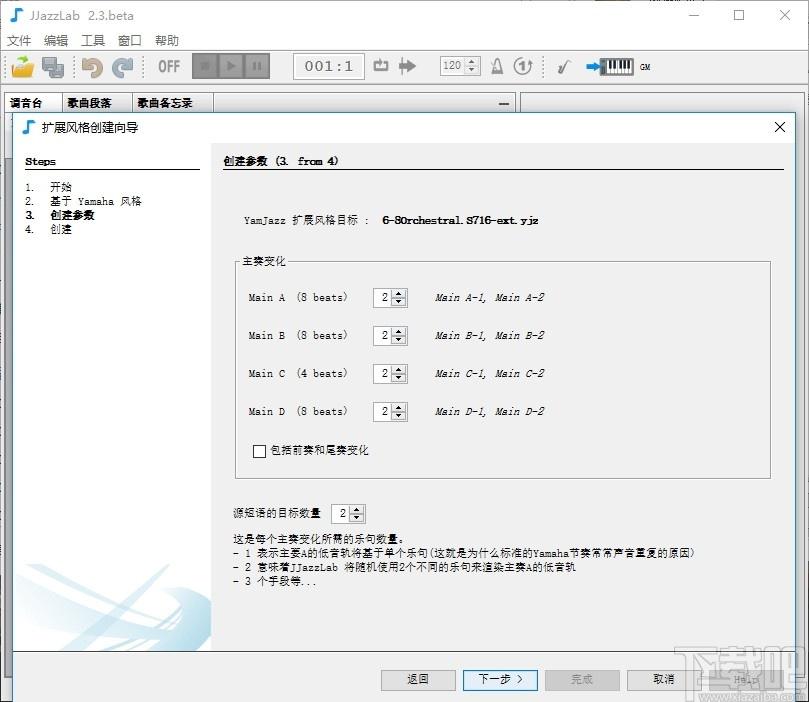Toggle the OFF playback auto-update button

coord(169,67)
